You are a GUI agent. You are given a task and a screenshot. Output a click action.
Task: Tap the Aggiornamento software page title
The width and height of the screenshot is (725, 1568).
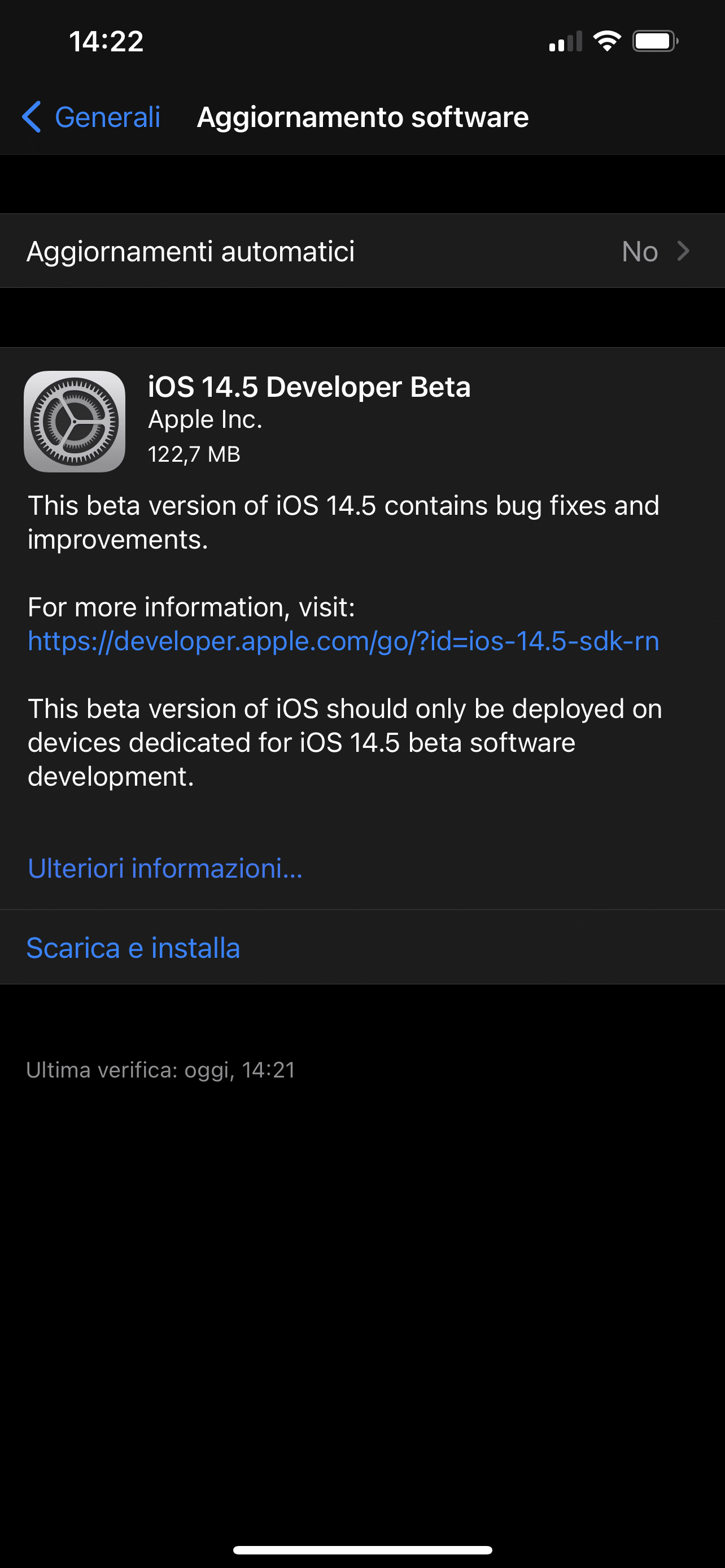[x=363, y=117]
